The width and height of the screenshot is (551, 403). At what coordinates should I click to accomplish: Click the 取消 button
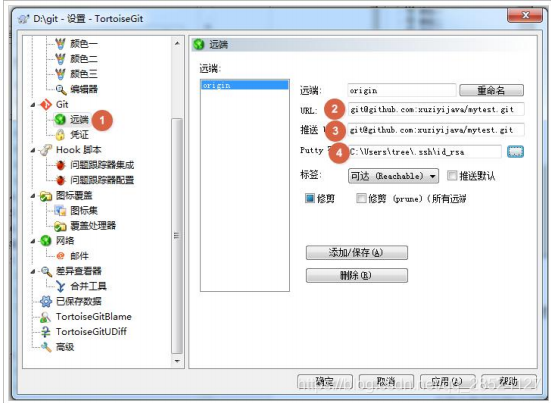click(386, 382)
